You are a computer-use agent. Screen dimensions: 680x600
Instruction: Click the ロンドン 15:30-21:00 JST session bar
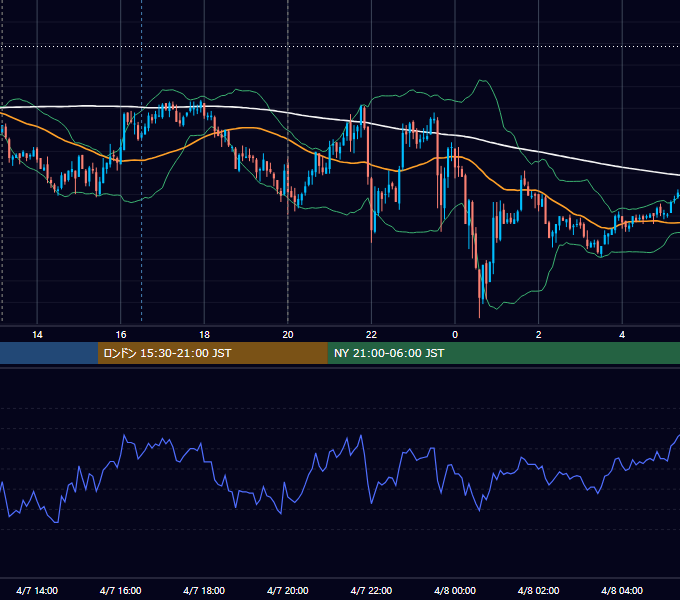coord(212,353)
